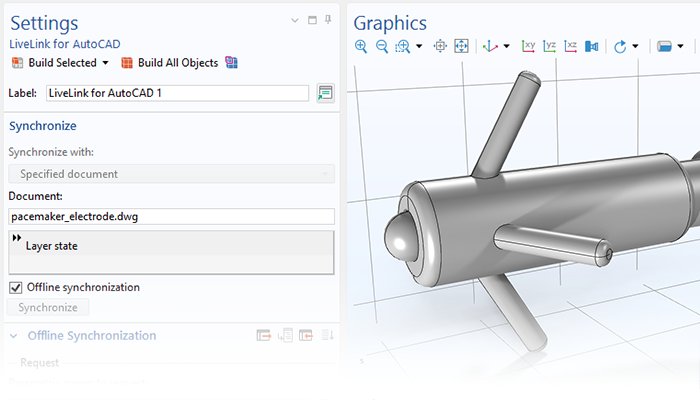Open the rotate view dropdown arrow
The height and width of the screenshot is (400, 700).
point(635,46)
